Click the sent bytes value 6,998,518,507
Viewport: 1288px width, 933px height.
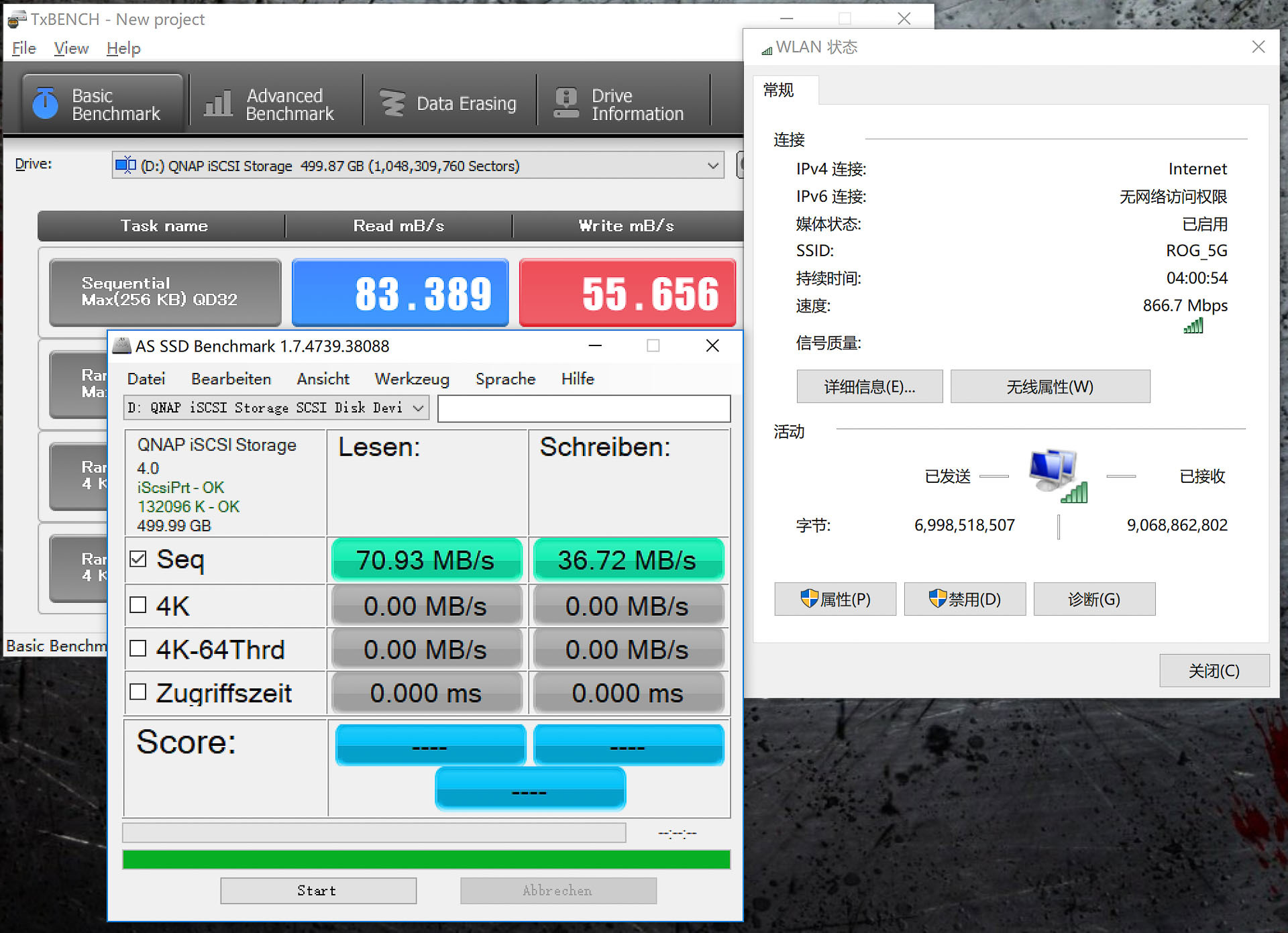(x=965, y=525)
